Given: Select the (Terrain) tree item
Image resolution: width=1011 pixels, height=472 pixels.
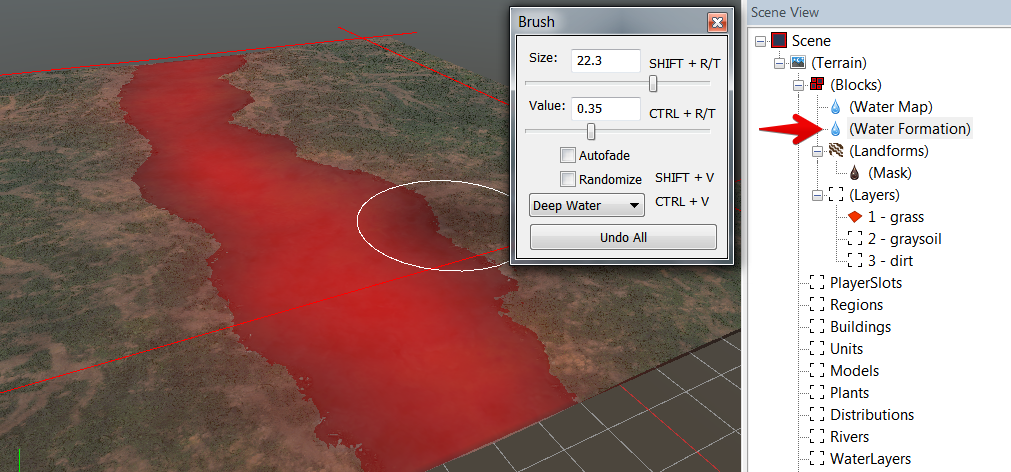Looking at the screenshot, I should pos(838,63).
